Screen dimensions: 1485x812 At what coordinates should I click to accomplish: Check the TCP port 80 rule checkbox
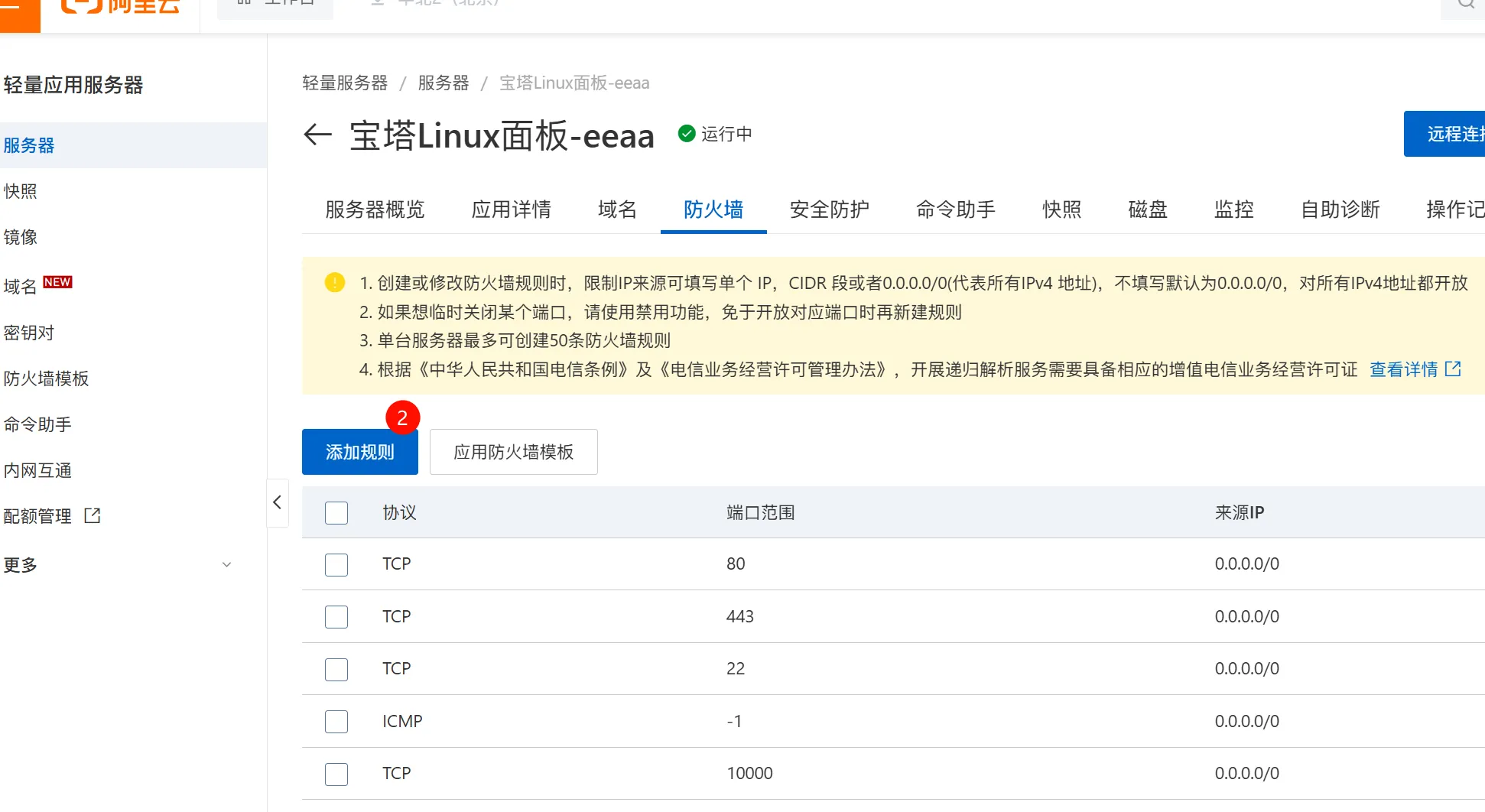(x=336, y=564)
